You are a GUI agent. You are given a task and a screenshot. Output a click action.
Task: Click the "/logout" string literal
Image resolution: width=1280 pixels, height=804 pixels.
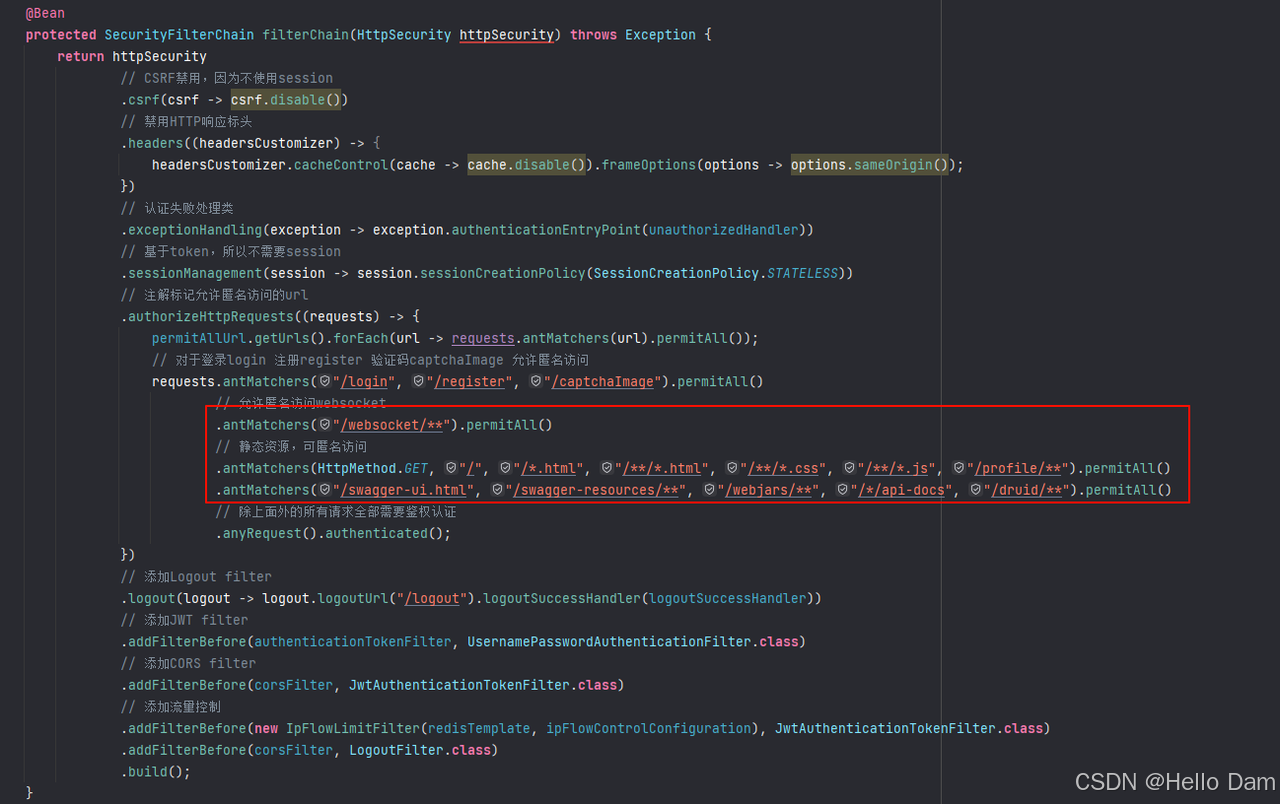[431, 598]
